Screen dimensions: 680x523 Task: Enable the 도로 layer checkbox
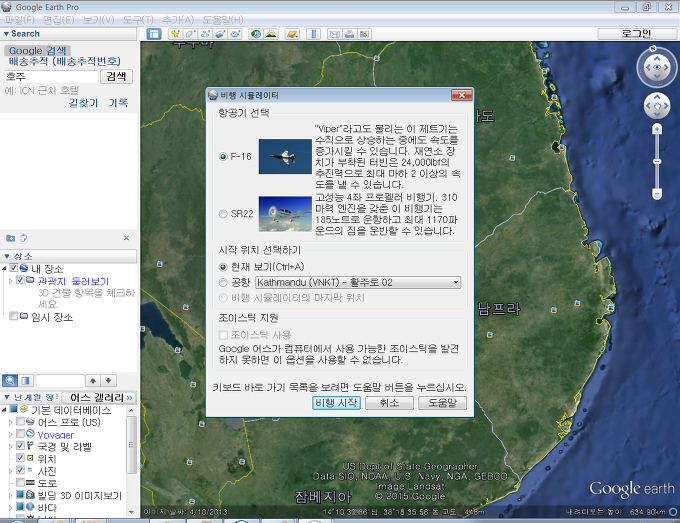pyautogui.click(x=20, y=482)
